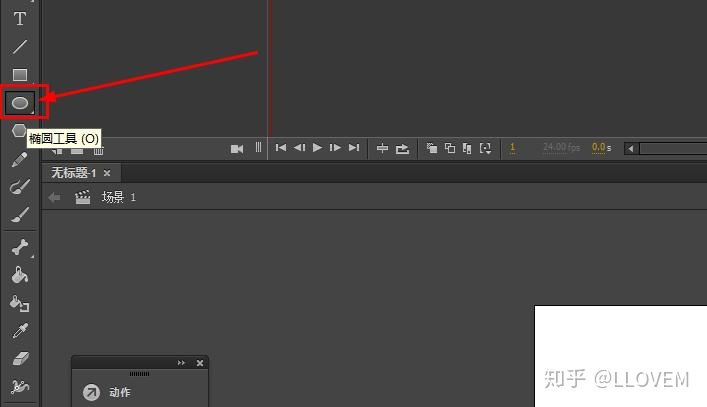This screenshot has height=407, width=707.
Task: Click the scene clapperboard icon
Action: [83, 197]
